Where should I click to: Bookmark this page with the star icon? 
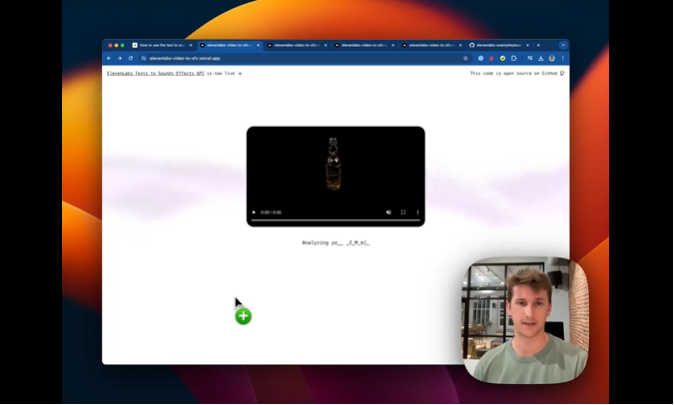(x=465, y=58)
